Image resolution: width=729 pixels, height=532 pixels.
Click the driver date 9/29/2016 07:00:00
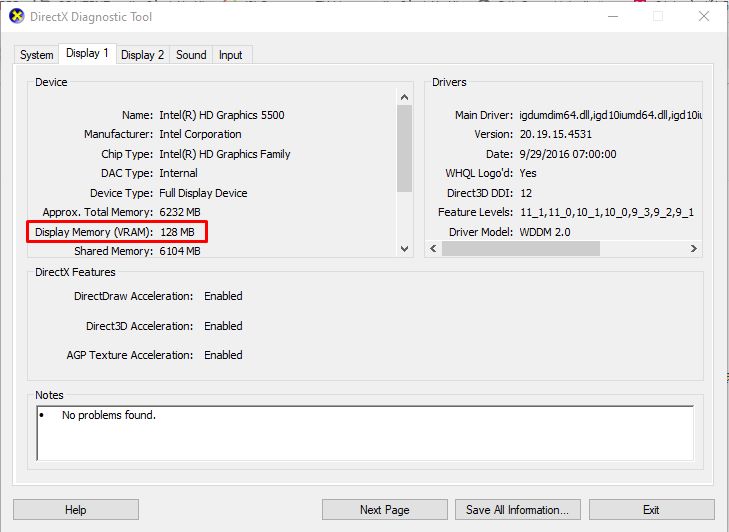click(568, 154)
